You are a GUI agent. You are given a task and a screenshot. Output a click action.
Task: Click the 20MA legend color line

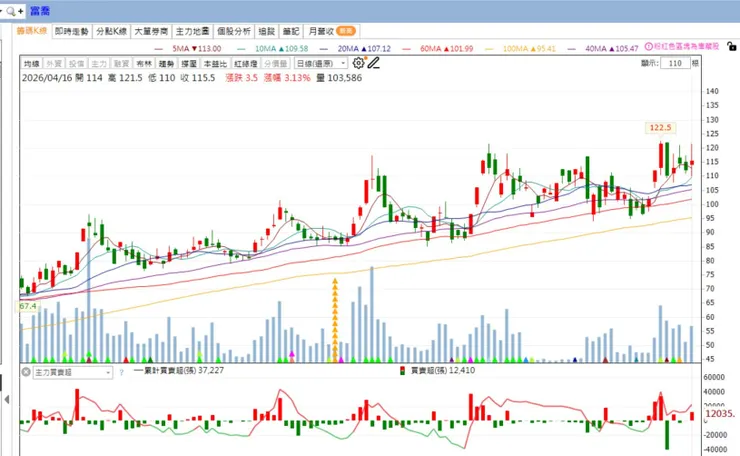324,49
